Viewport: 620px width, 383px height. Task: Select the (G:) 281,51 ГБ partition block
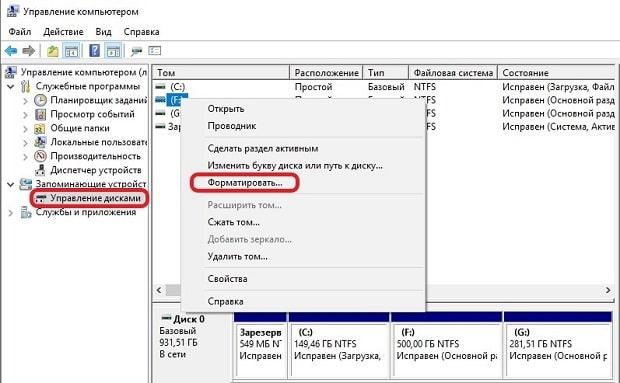click(558, 345)
